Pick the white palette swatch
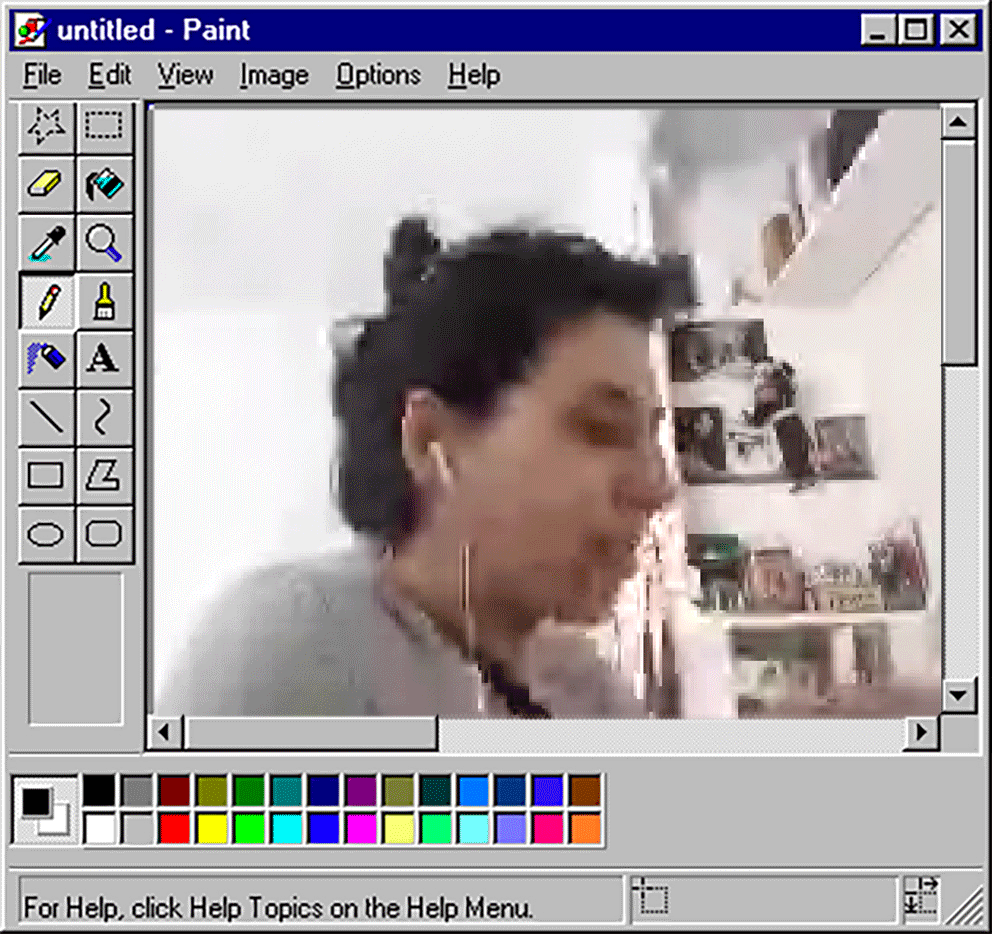The height and width of the screenshot is (934, 992). [x=99, y=828]
